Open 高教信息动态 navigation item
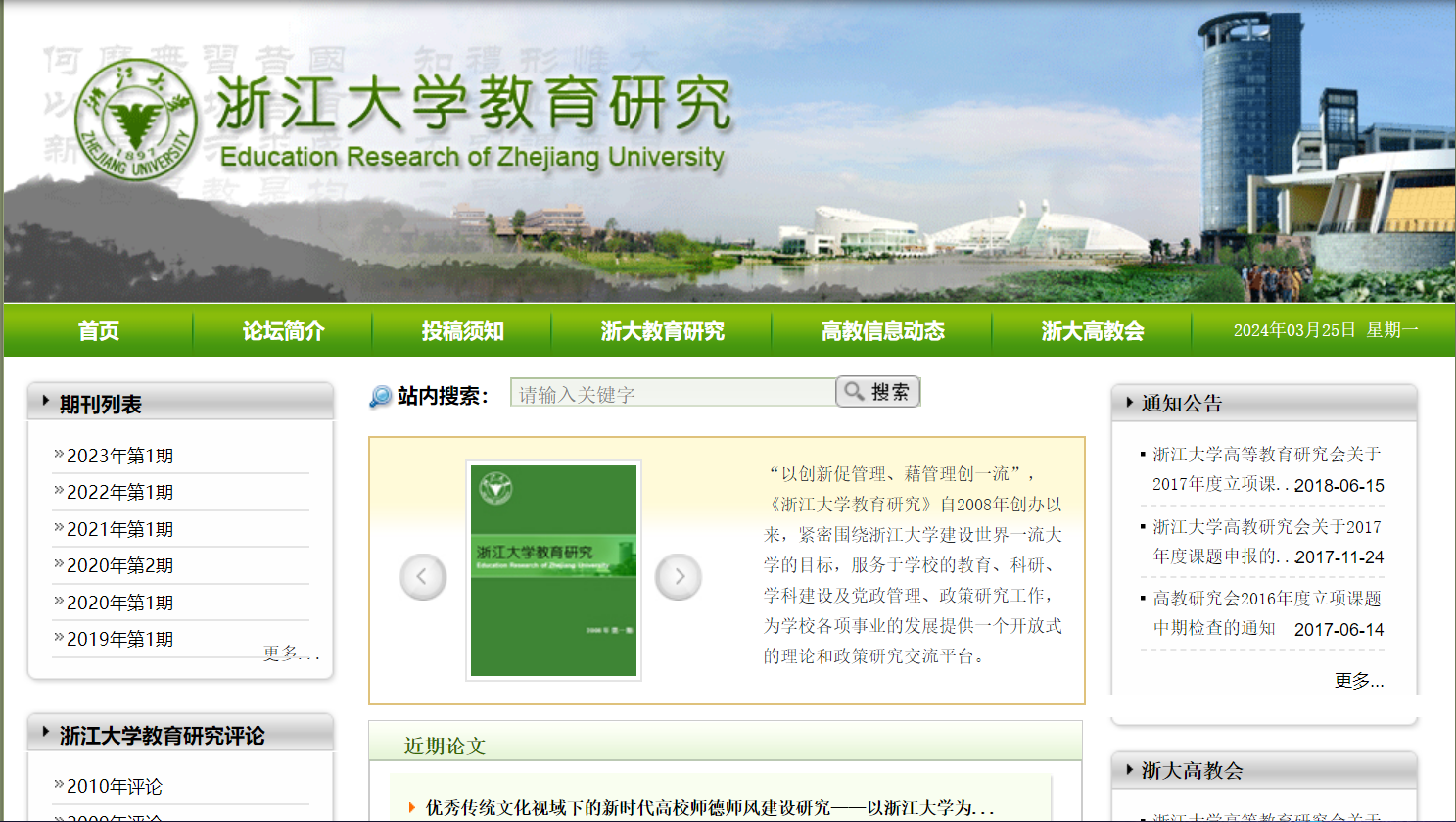This screenshot has height=822, width=1456. click(883, 331)
